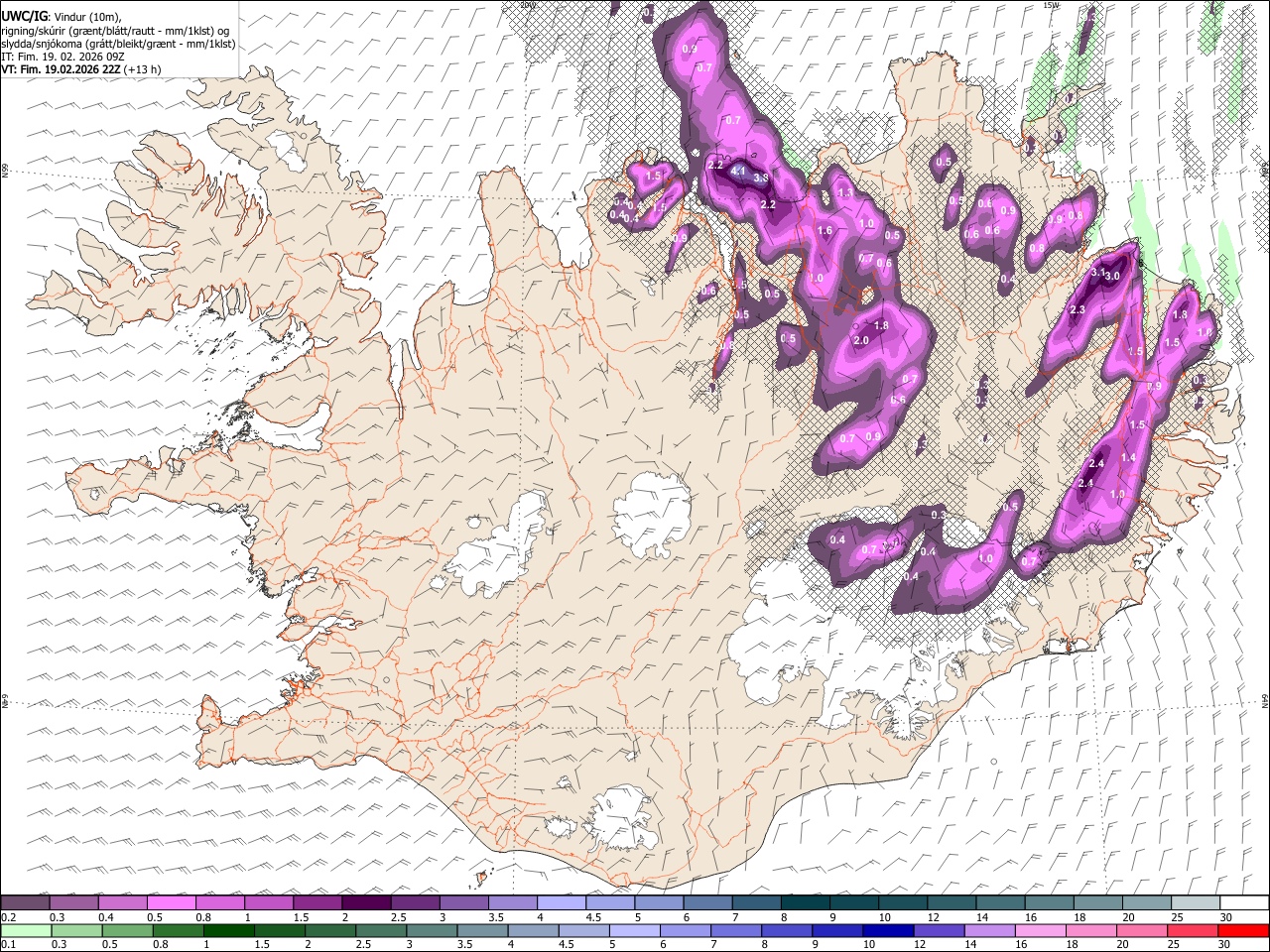Click the 1.4 precipitation value on the map

coord(1128,457)
